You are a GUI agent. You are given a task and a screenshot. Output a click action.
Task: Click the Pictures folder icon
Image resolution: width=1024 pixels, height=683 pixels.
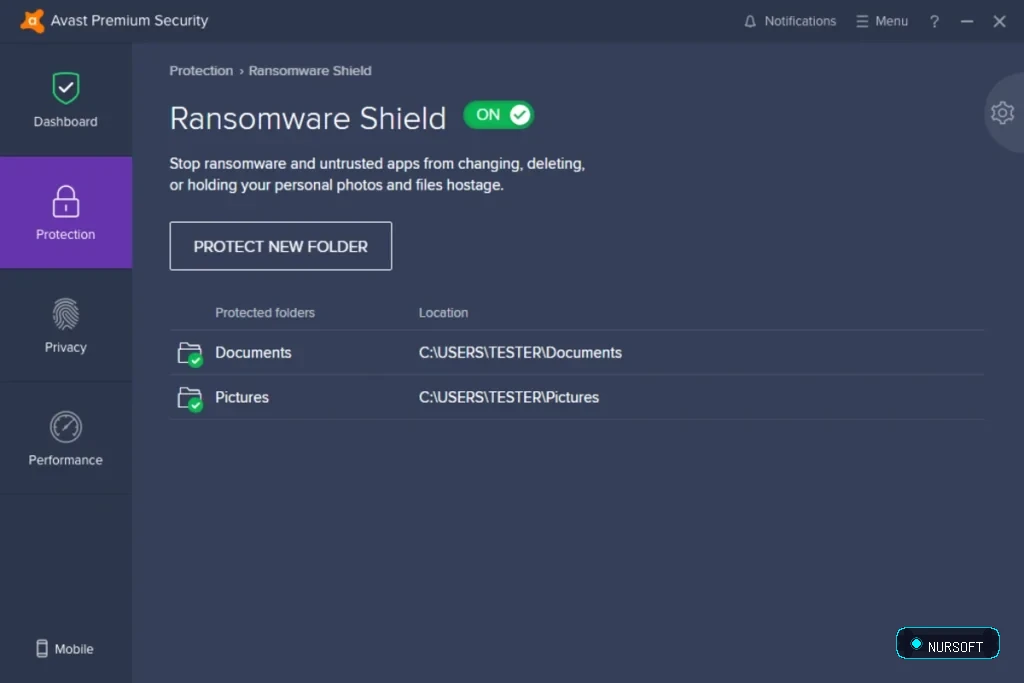click(x=190, y=398)
